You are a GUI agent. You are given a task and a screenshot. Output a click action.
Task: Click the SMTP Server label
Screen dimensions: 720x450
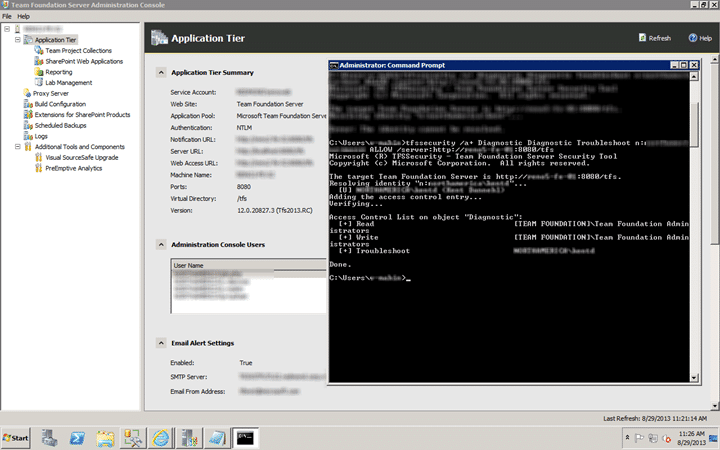(x=189, y=377)
